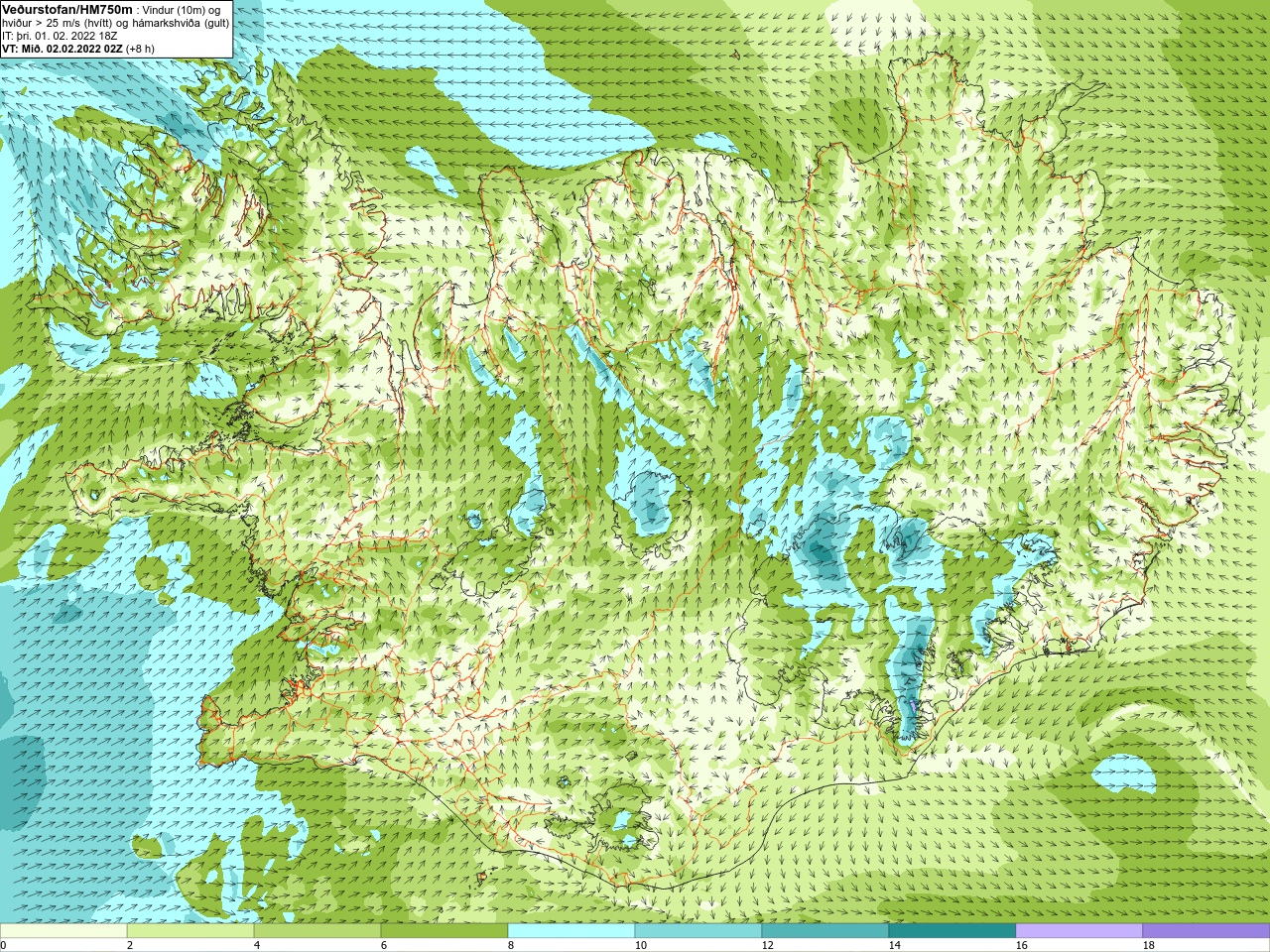
Task: Click the legend value '6'
Action: pos(384,945)
